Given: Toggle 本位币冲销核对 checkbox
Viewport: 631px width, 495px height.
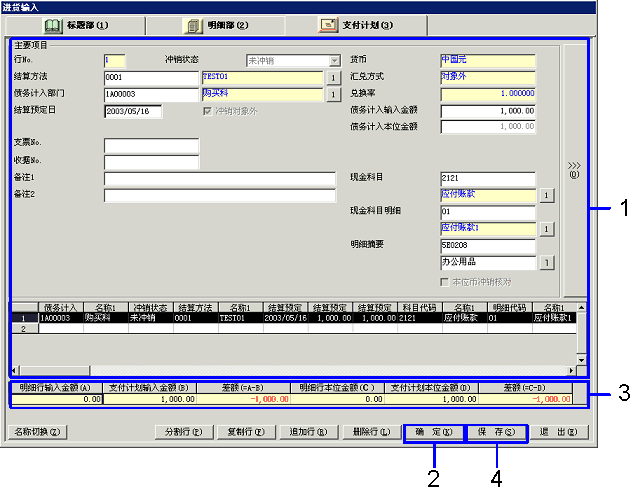Looking at the screenshot, I should click(445, 283).
